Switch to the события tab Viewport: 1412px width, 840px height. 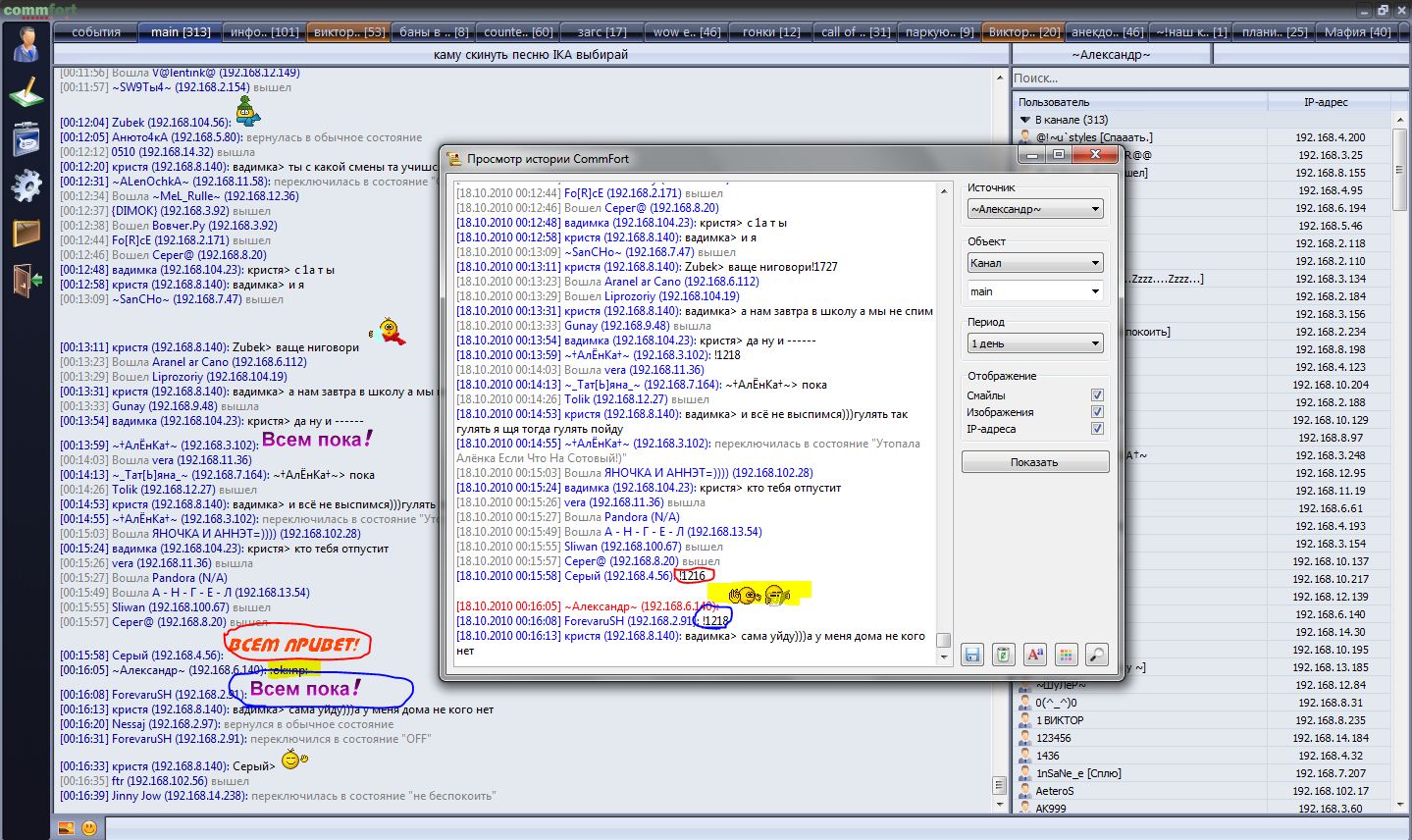[95, 31]
